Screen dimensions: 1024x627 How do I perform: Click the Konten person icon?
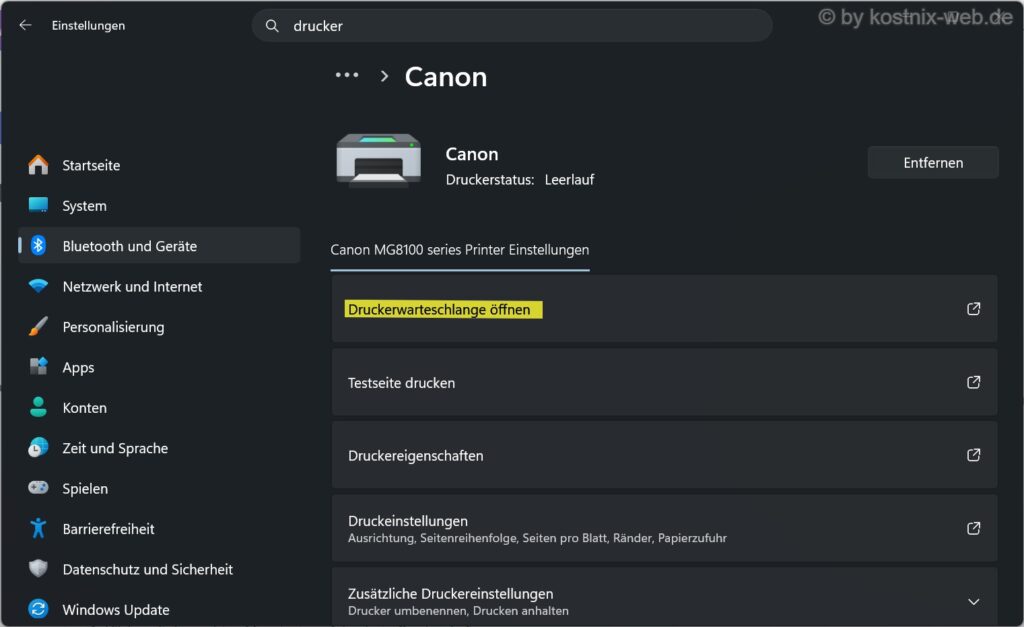[x=39, y=407]
